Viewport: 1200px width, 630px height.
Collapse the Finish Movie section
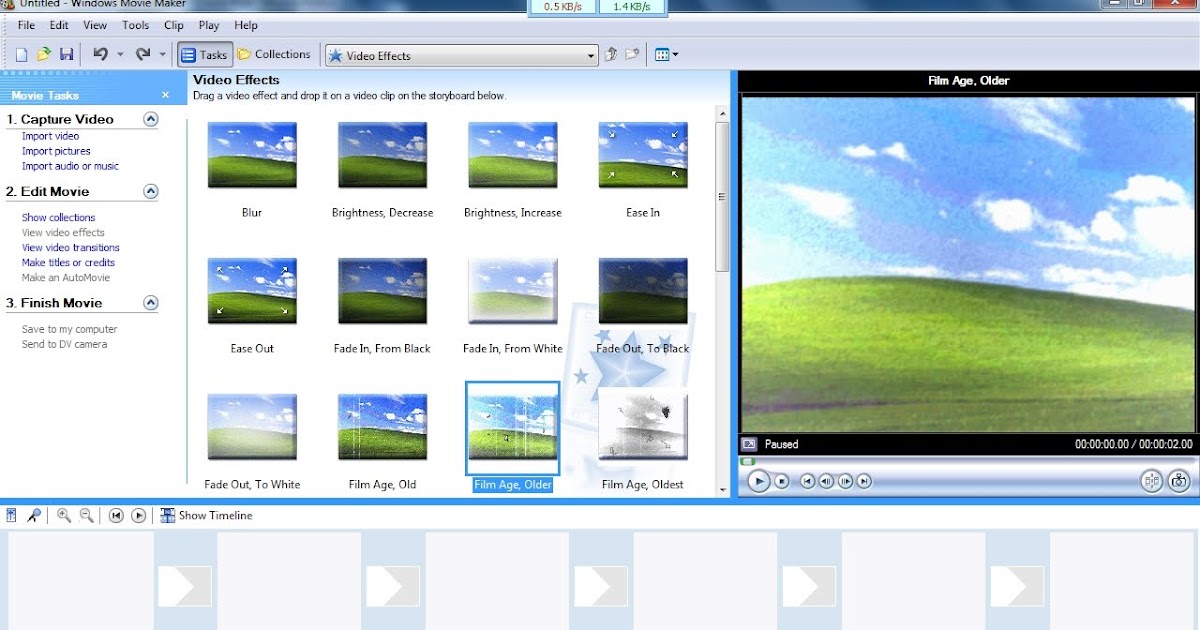click(x=151, y=302)
